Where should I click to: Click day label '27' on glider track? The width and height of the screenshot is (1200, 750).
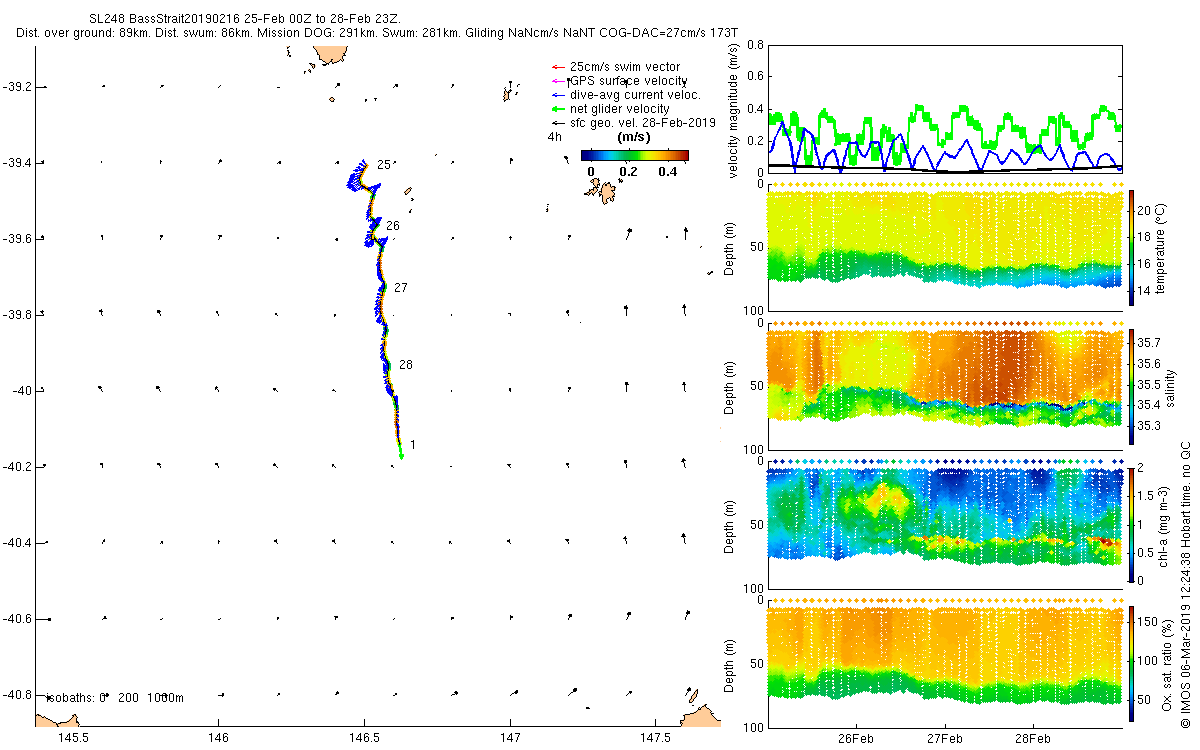[401, 288]
